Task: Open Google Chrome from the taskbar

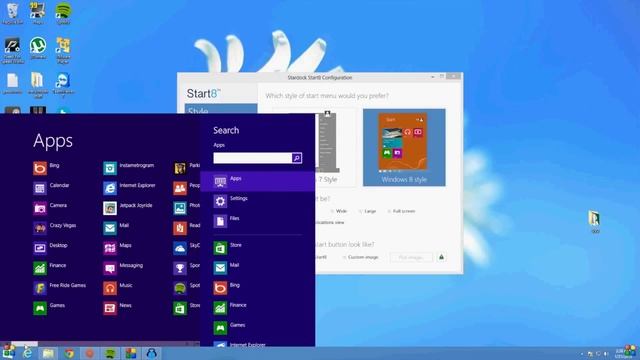Action: 69,353
